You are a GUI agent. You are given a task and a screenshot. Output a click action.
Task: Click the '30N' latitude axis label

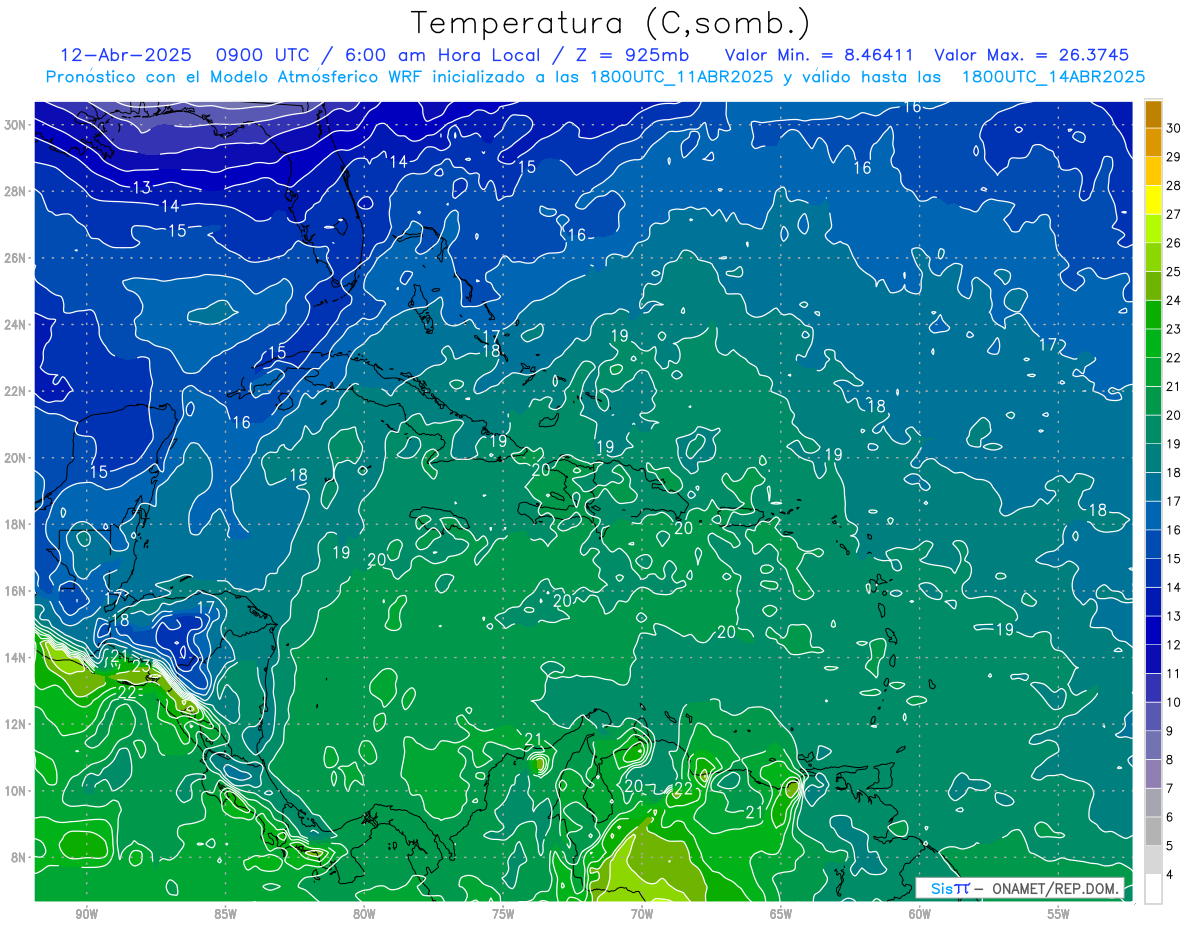pos(16,125)
